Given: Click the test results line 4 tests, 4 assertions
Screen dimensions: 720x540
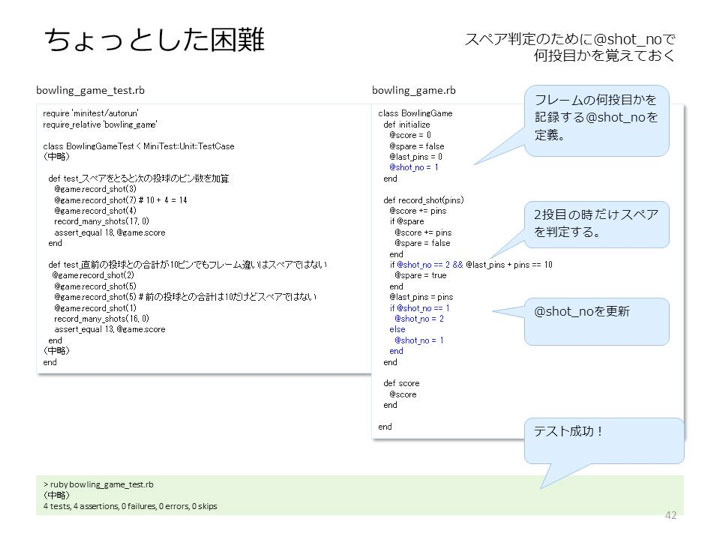Looking at the screenshot, I should (130, 506).
